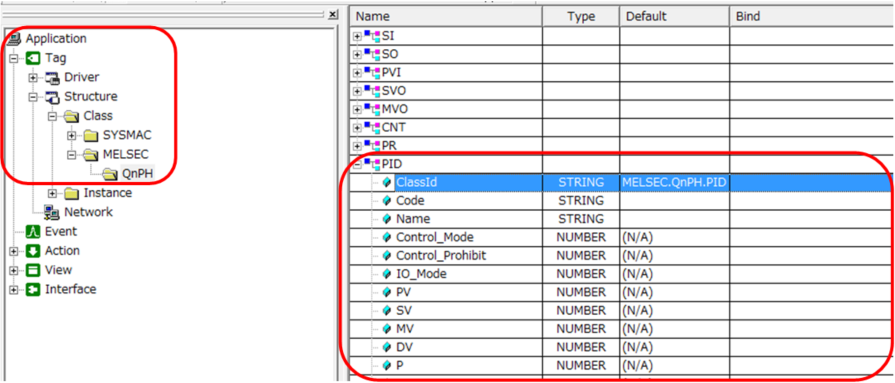Click the Default column header
Image resolution: width=895 pixels, height=383 pixels.
pyautogui.click(x=675, y=17)
